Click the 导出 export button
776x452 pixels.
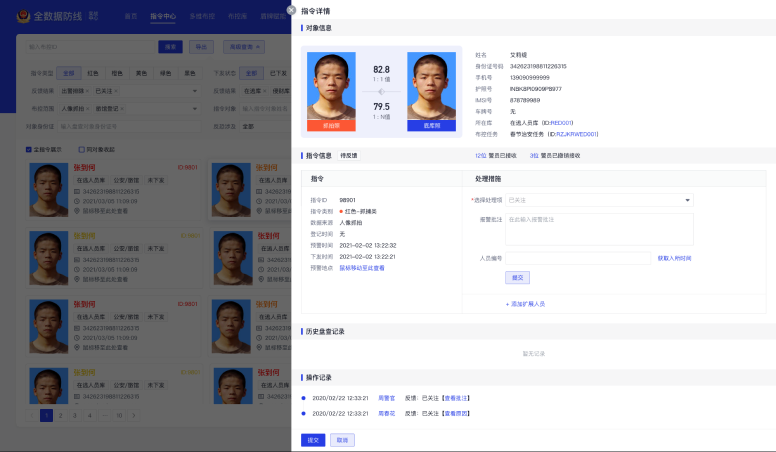click(x=201, y=47)
